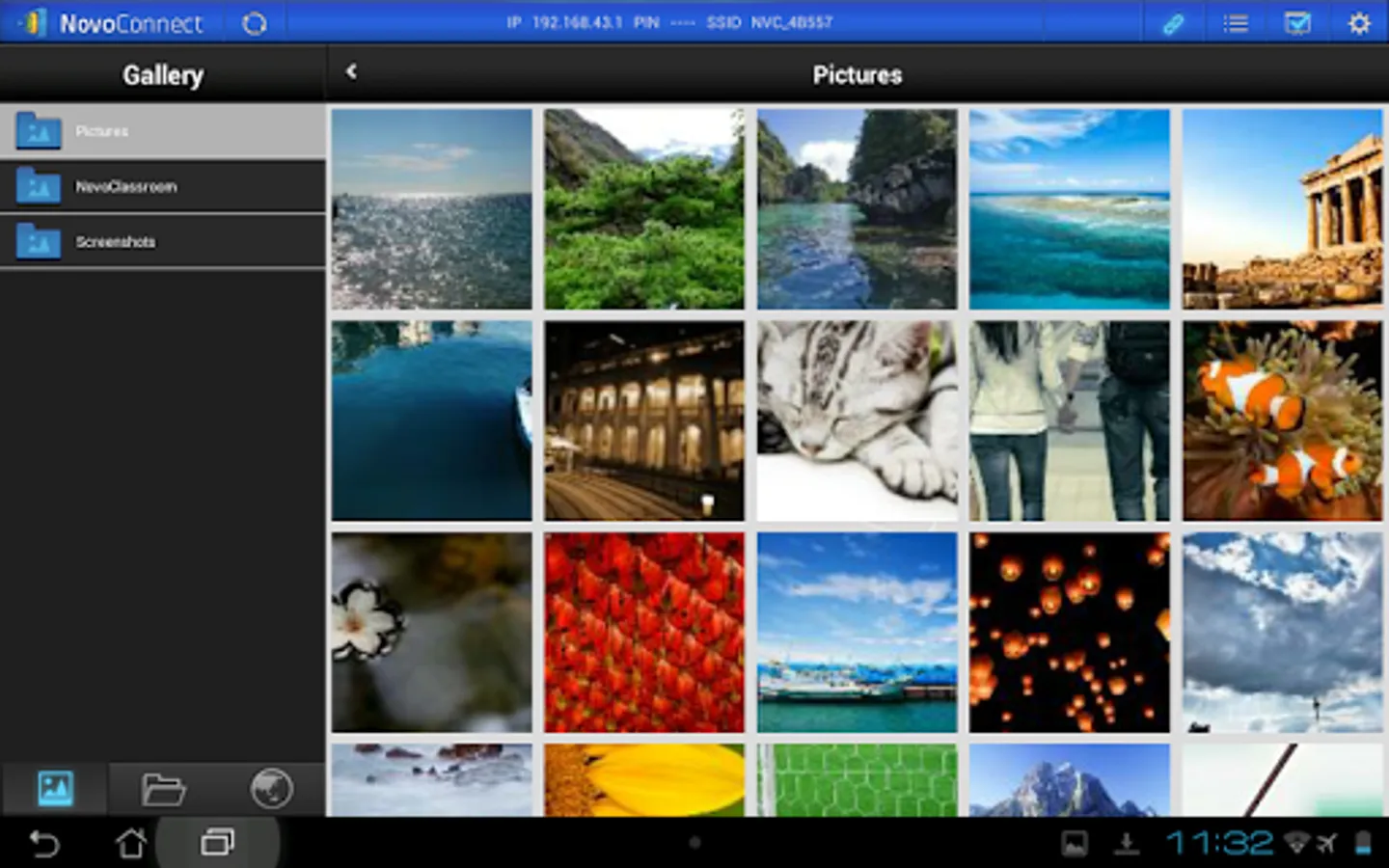Click the IP 192.168.43.1 text
Viewport: 1389px width, 868px height.
tap(564, 22)
